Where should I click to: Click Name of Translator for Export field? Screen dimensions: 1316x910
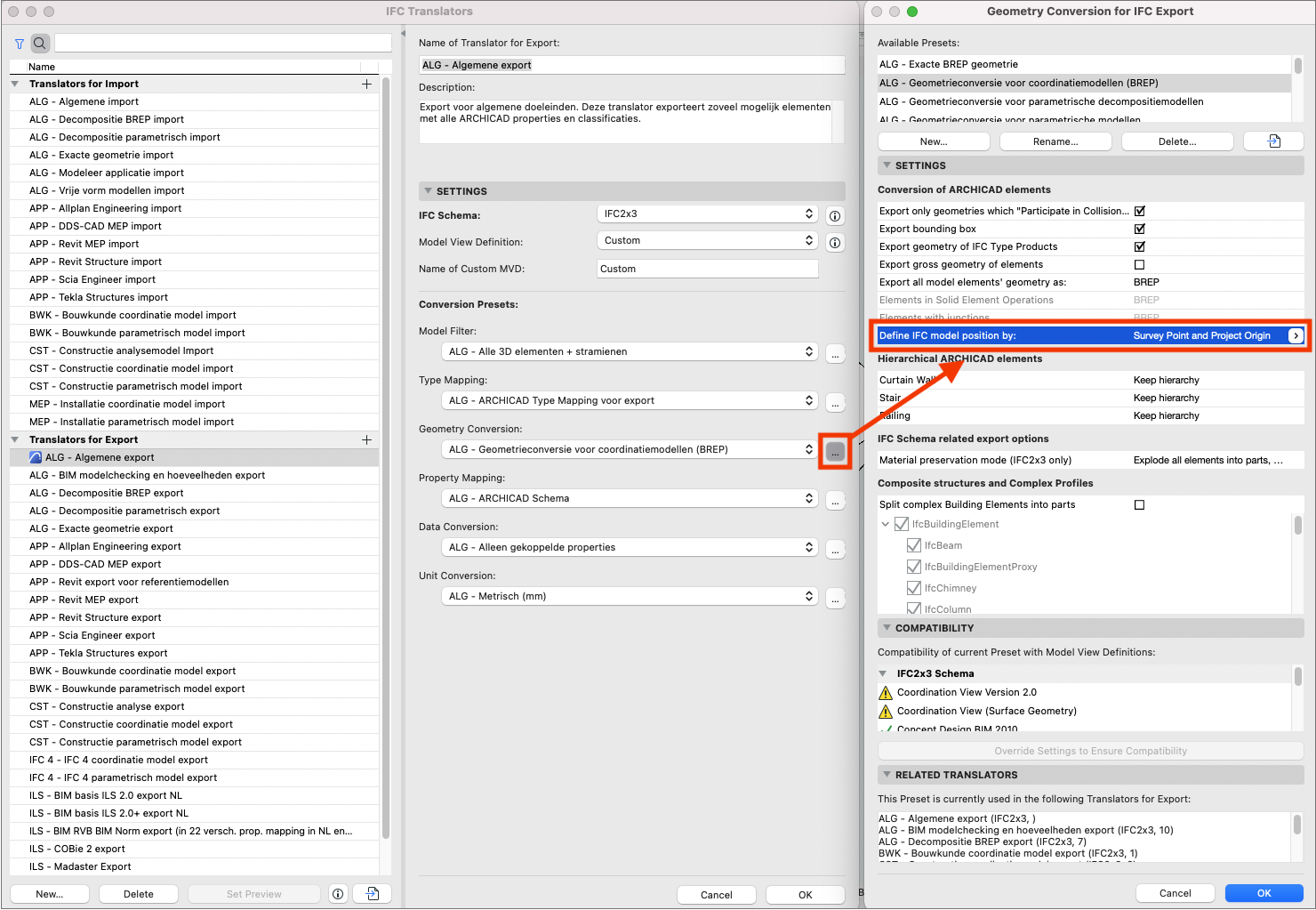point(631,65)
